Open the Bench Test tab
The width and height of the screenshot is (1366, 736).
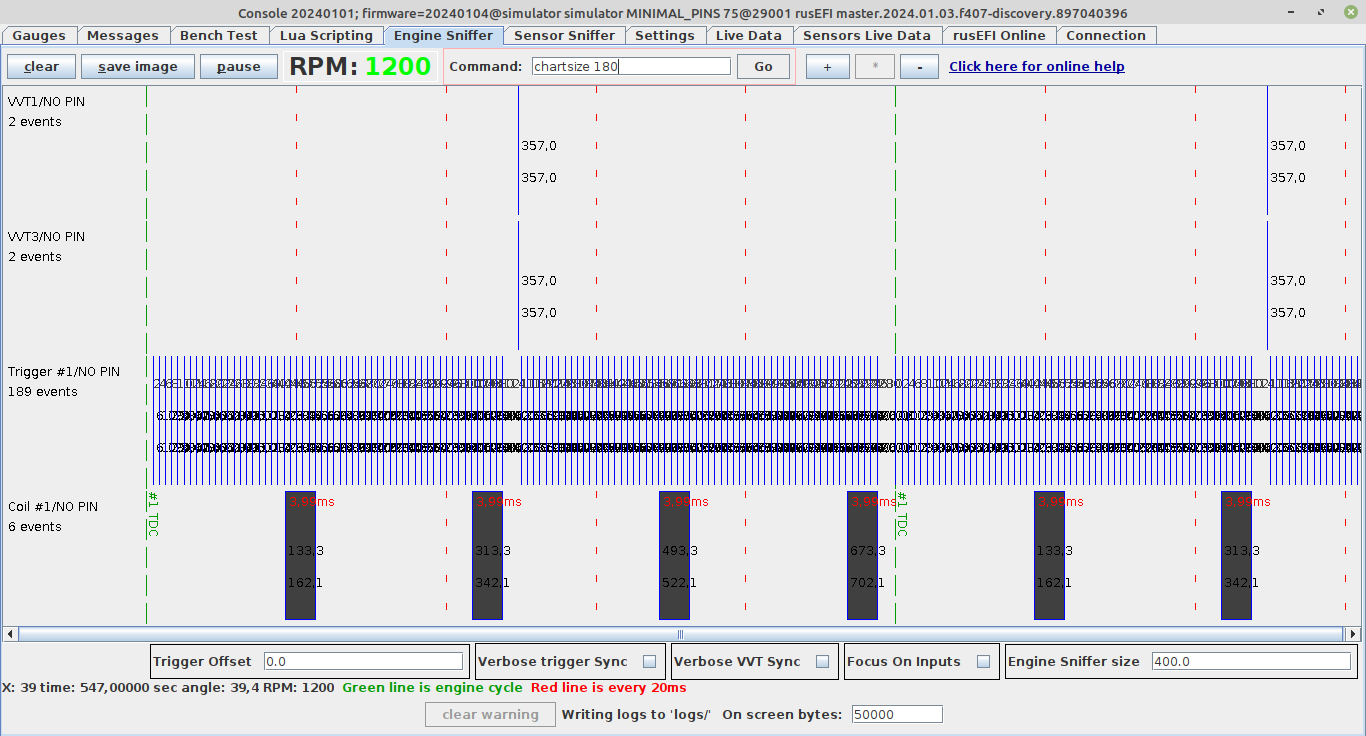(x=219, y=35)
